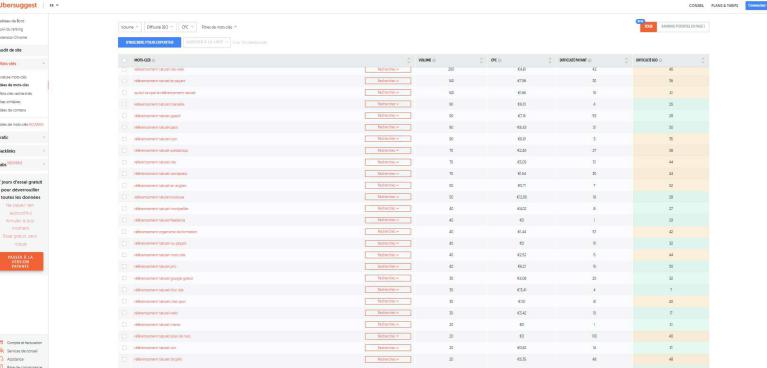Click the Assistance icon in the sidebar
Viewport: 767px width, 368px height.
coord(2,359)
